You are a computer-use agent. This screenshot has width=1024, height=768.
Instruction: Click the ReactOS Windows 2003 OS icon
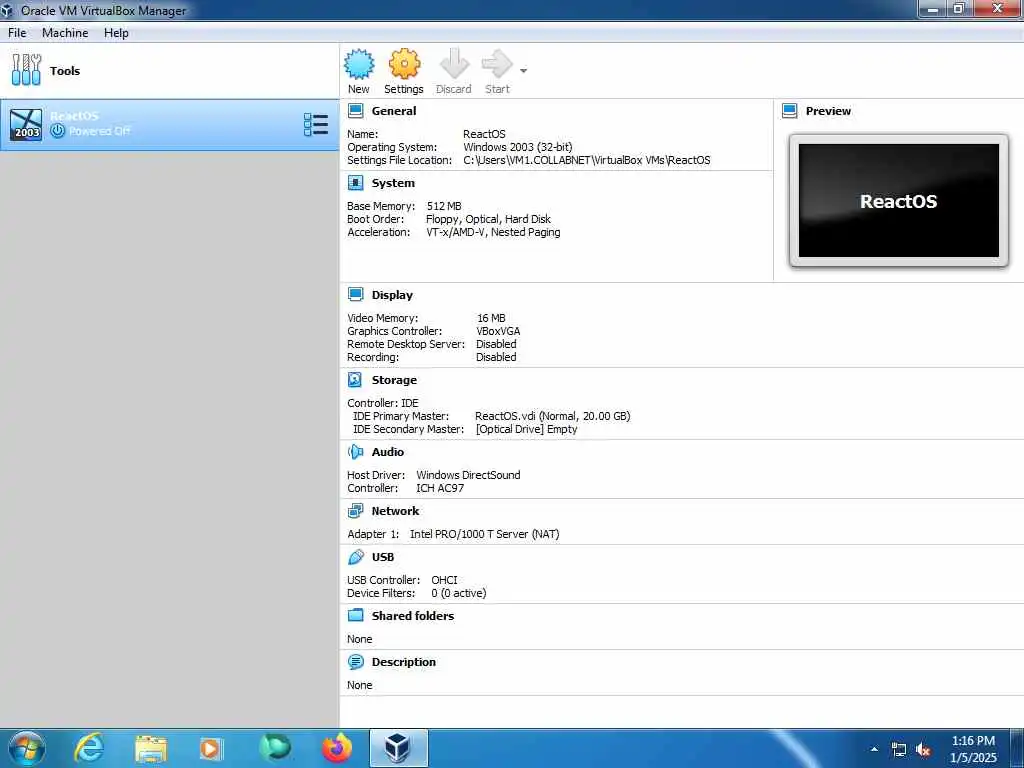tap(26, 125)
